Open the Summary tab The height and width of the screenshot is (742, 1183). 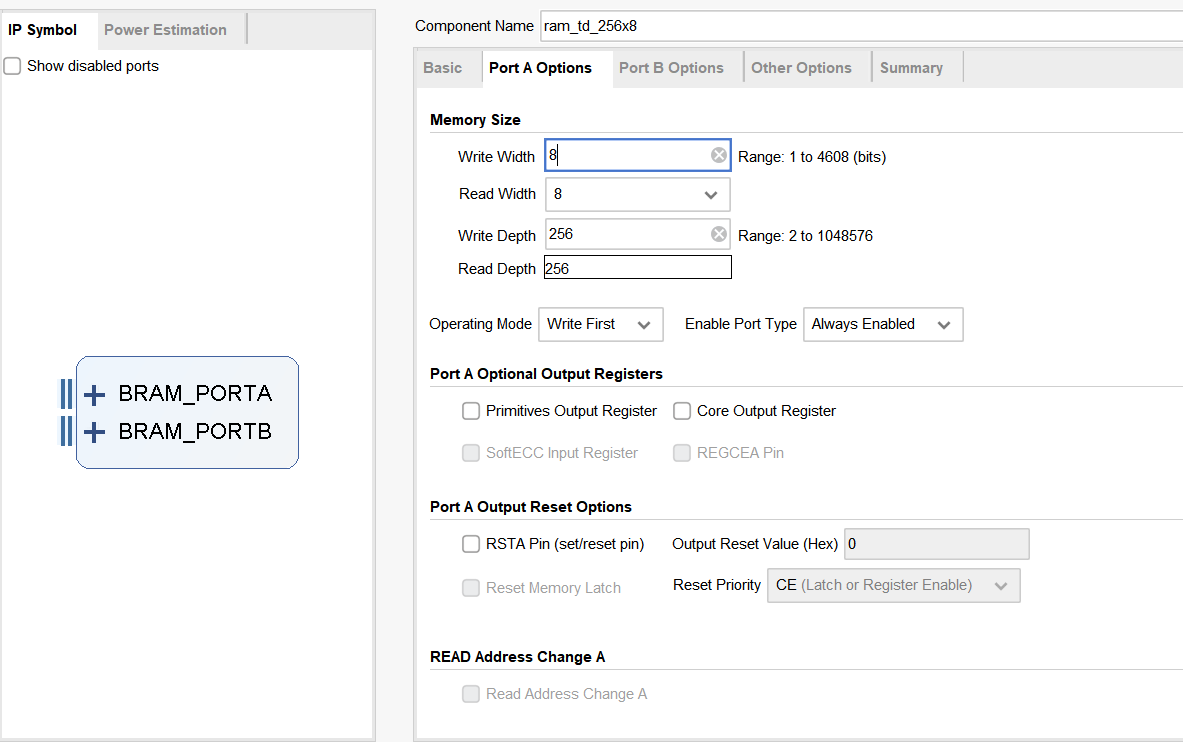pyautogui.click(x=911, y=68)
